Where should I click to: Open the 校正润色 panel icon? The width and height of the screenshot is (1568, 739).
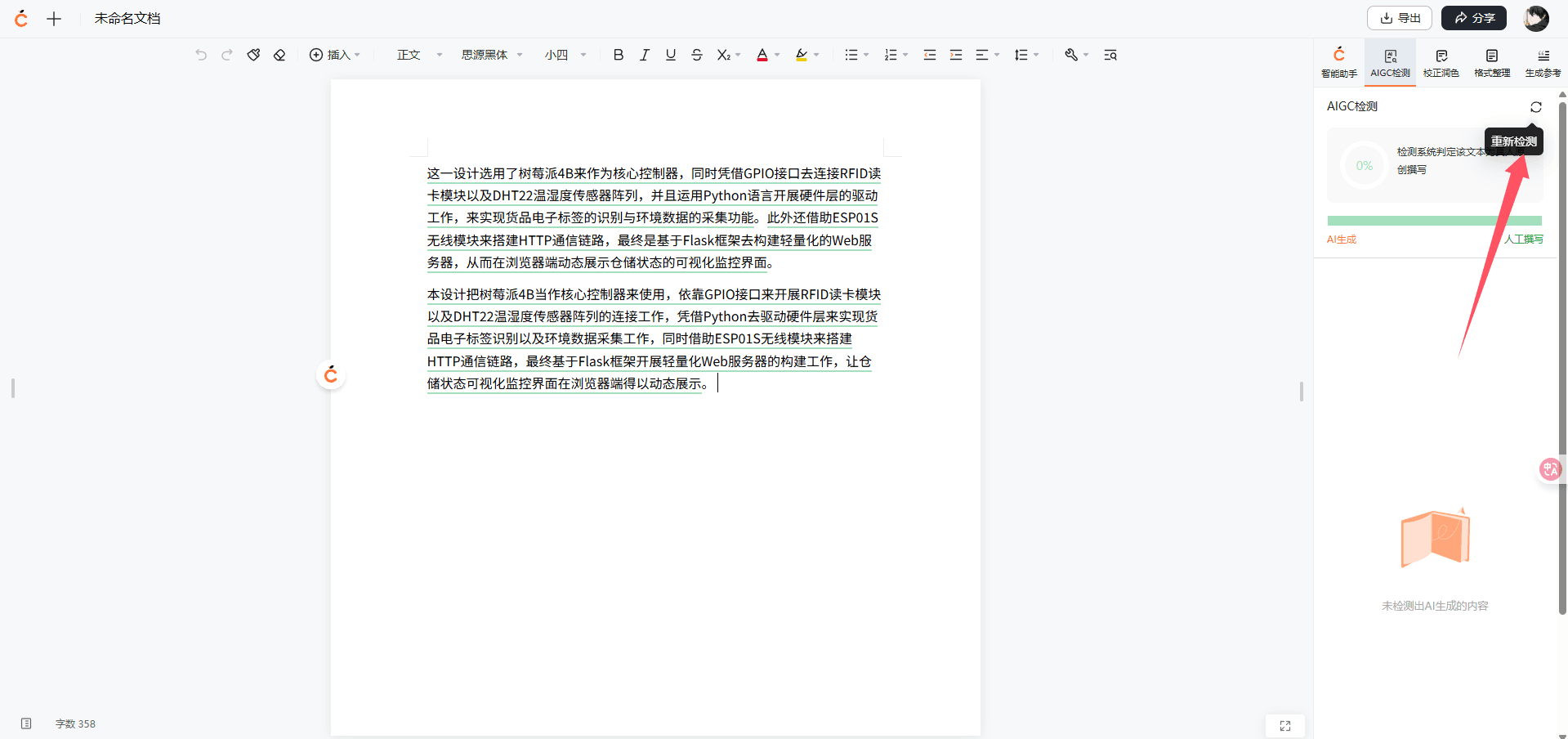(1441, 61)
